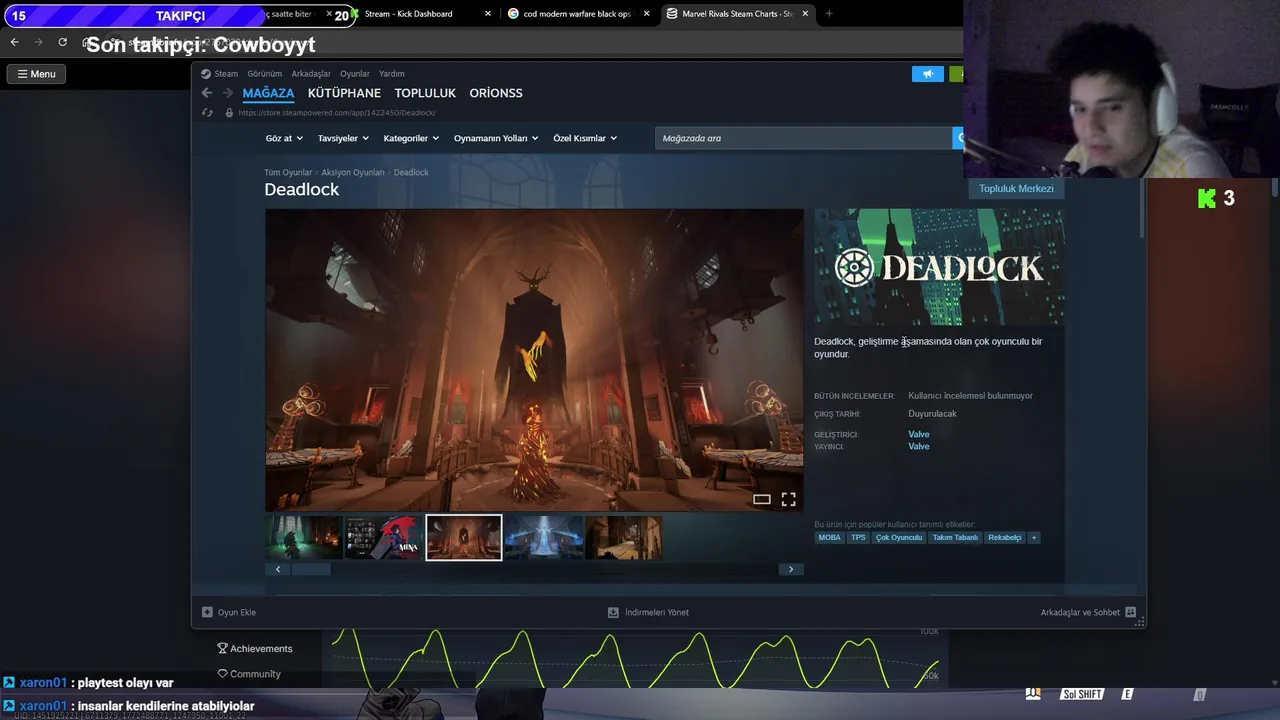Switch to the TOPLULUK tab

425,93
